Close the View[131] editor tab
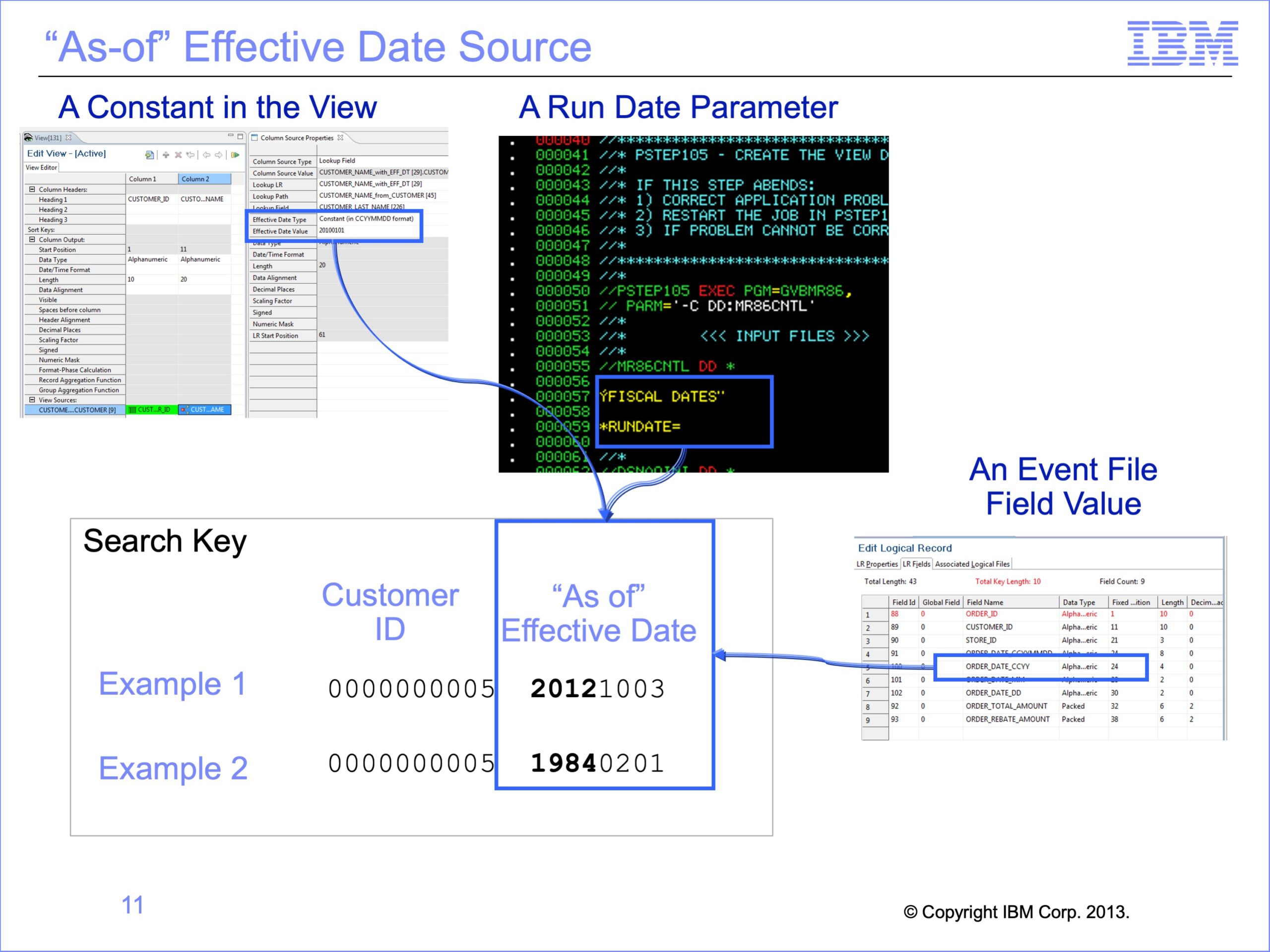 point(69,138)
